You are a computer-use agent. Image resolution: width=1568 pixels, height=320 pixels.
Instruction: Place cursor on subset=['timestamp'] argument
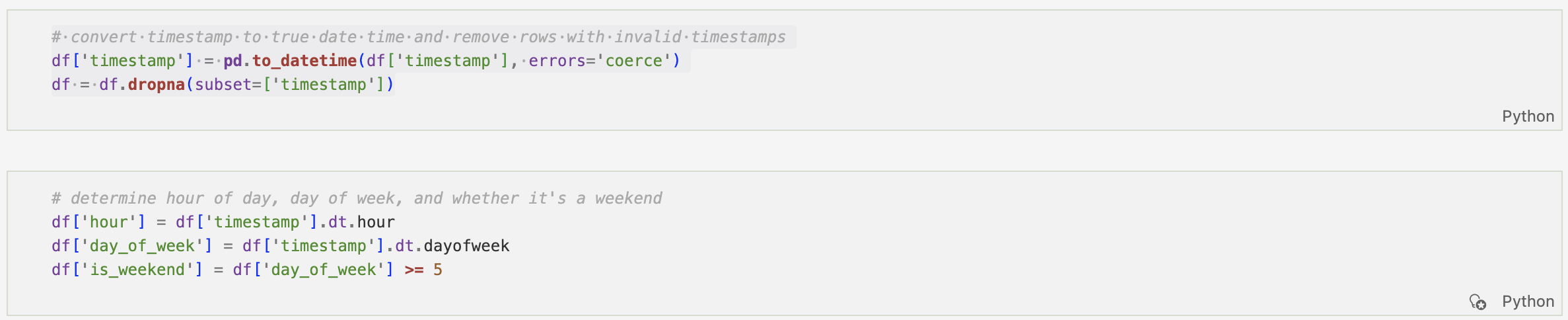pyautogui.click(x=291, y=85)
